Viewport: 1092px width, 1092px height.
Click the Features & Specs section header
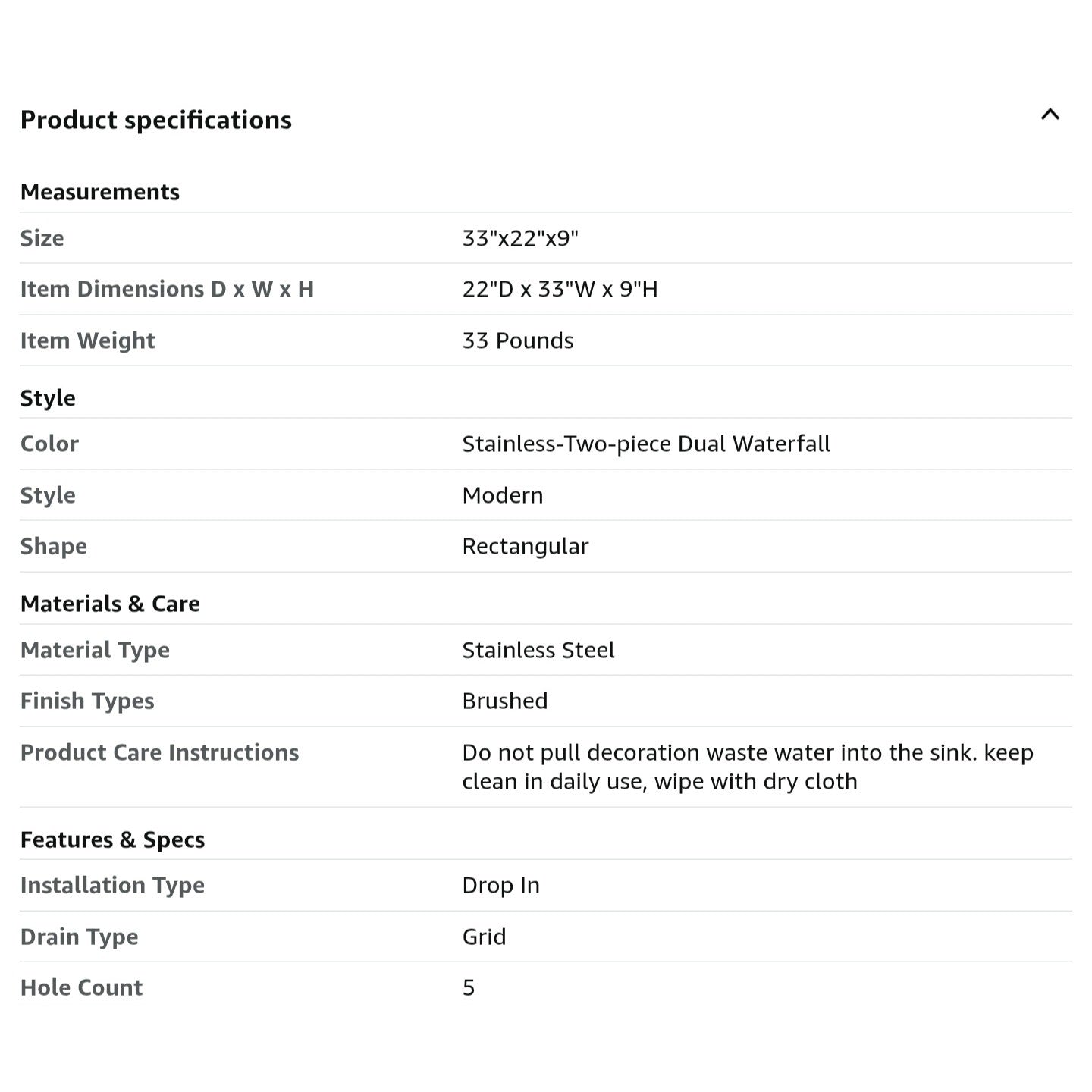[112, 839]
